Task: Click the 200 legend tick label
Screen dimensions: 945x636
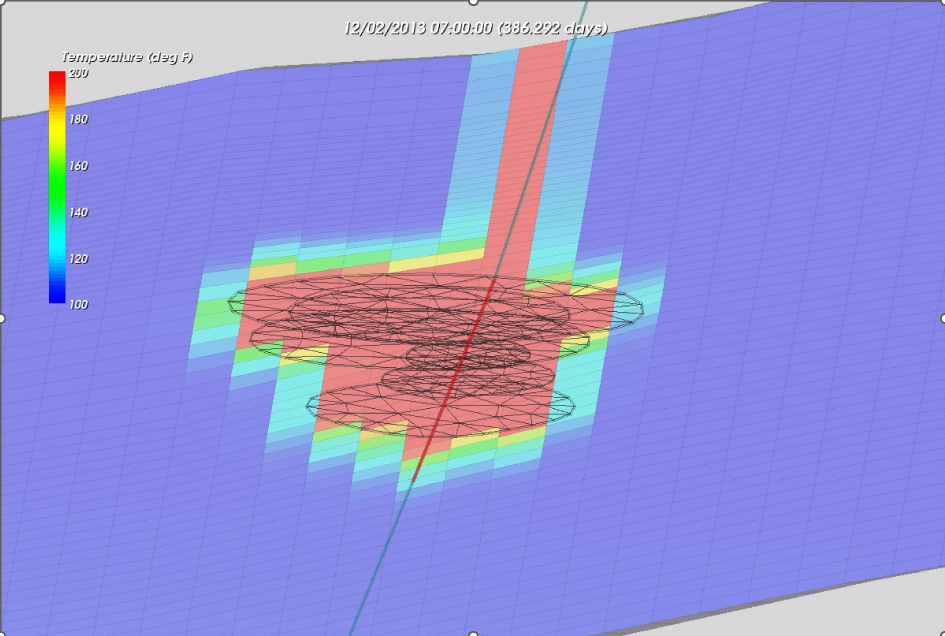Action: pos(78,73)
